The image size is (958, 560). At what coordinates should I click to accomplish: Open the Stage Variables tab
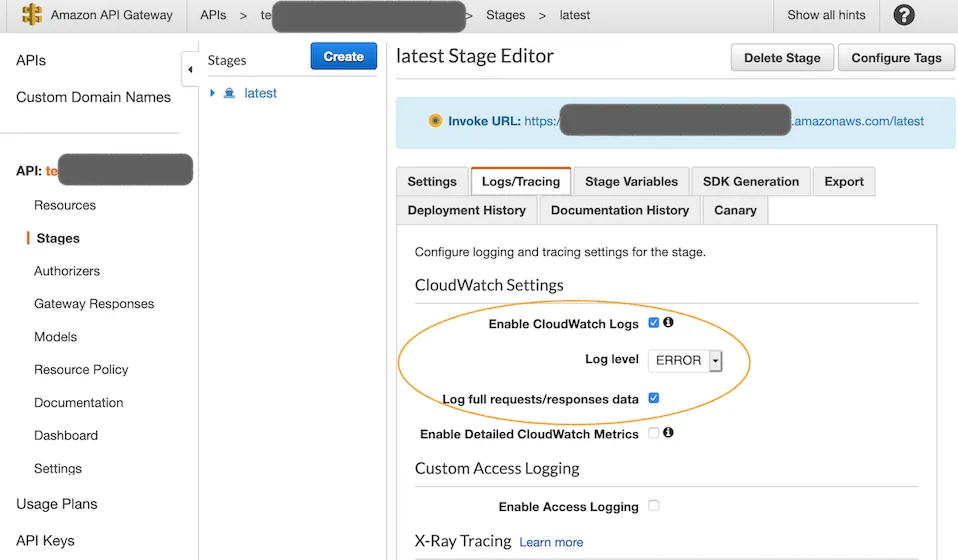point(631,181)
